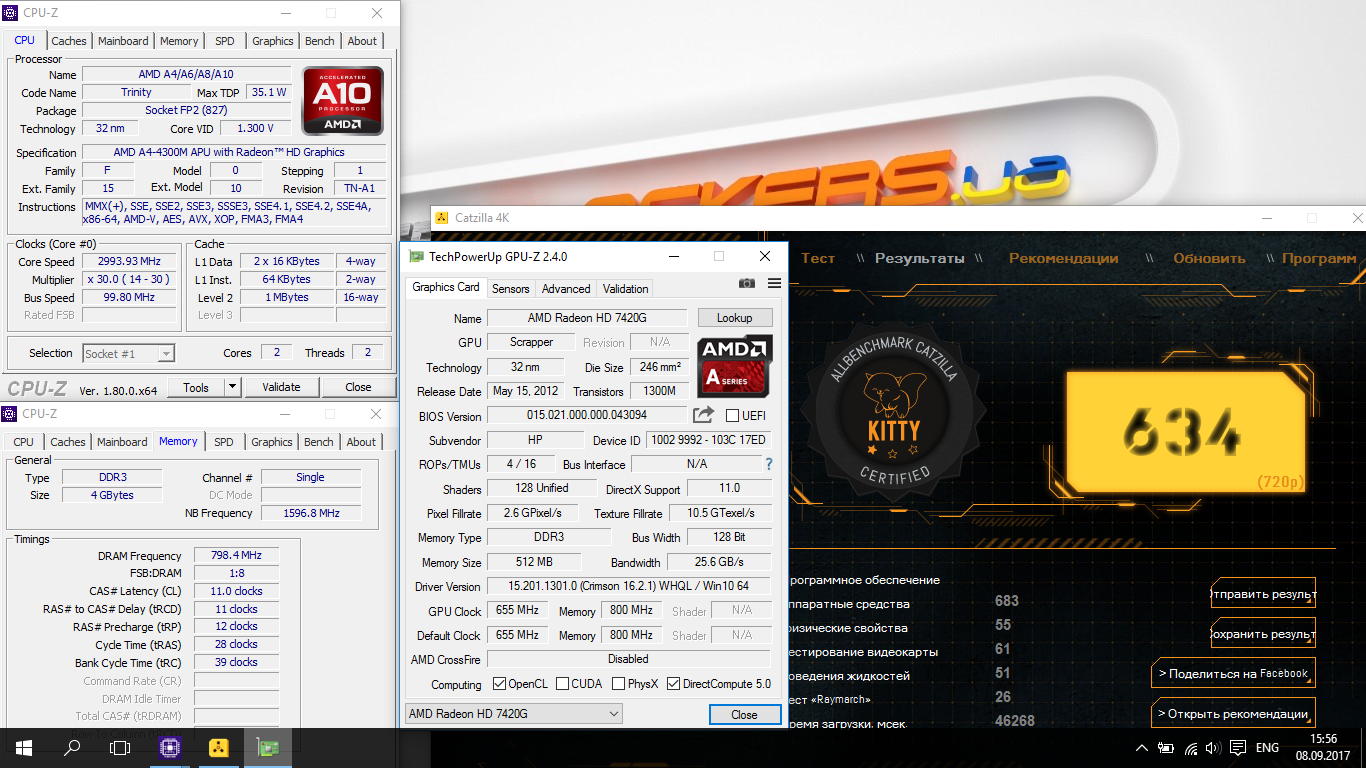The width and height of the screenshot is (1366, 768).
Task: Show hidden system tray icons
Action: pyautogui.click(x=1142, y=748)
